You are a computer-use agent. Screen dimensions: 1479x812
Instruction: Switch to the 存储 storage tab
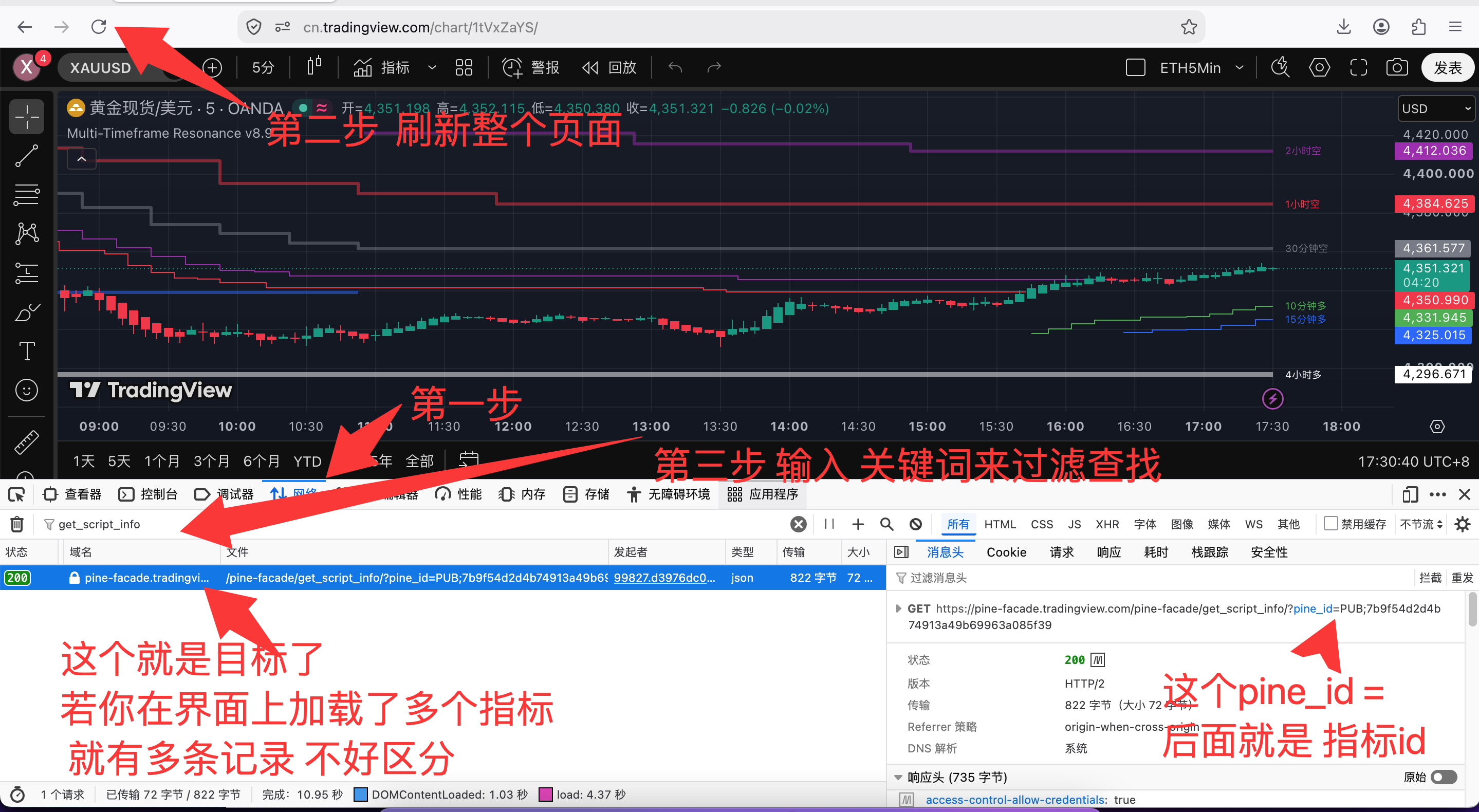(x=586, y=494)
